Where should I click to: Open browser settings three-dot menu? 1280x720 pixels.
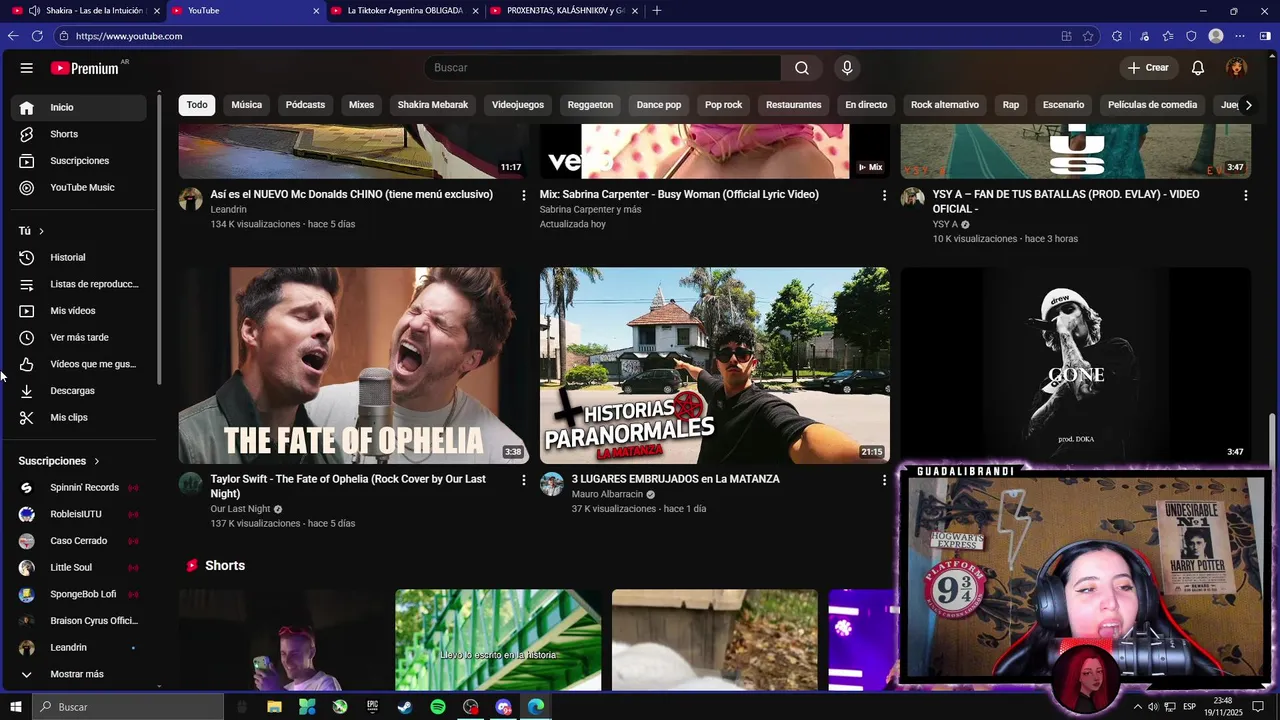1241,36
